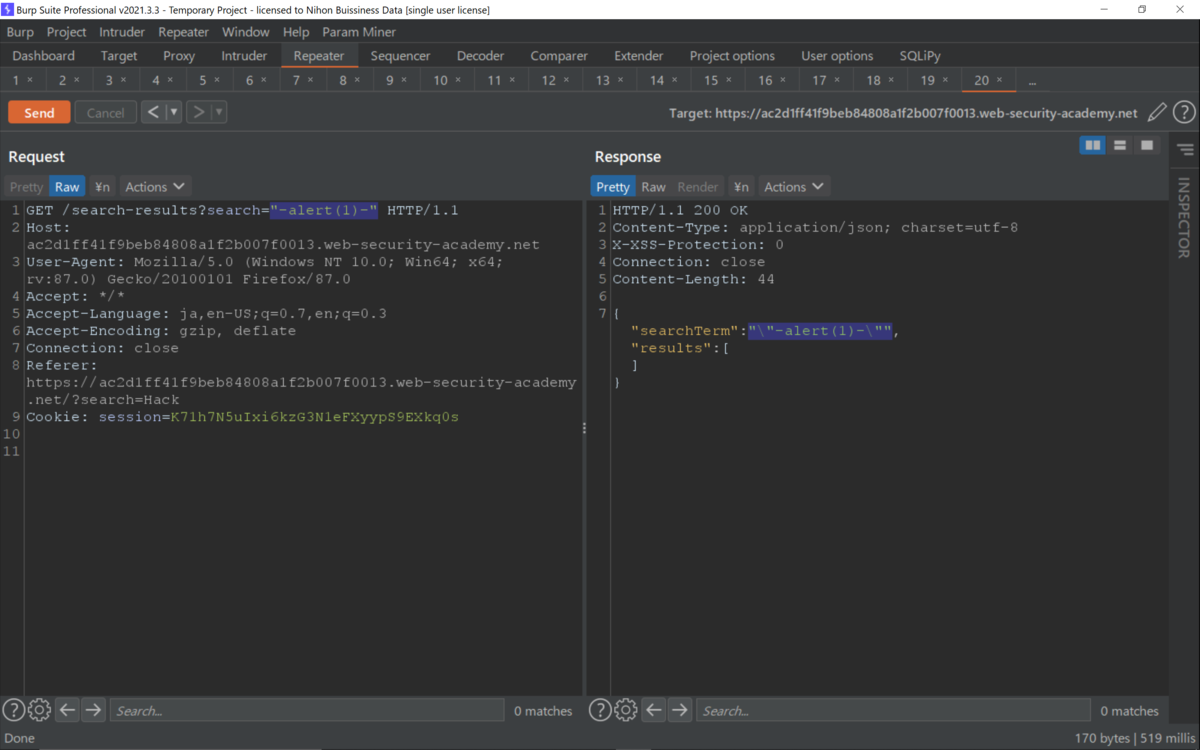
Task: Click the X-XSS-Protection header in response
Action: [x=698, y=244]
